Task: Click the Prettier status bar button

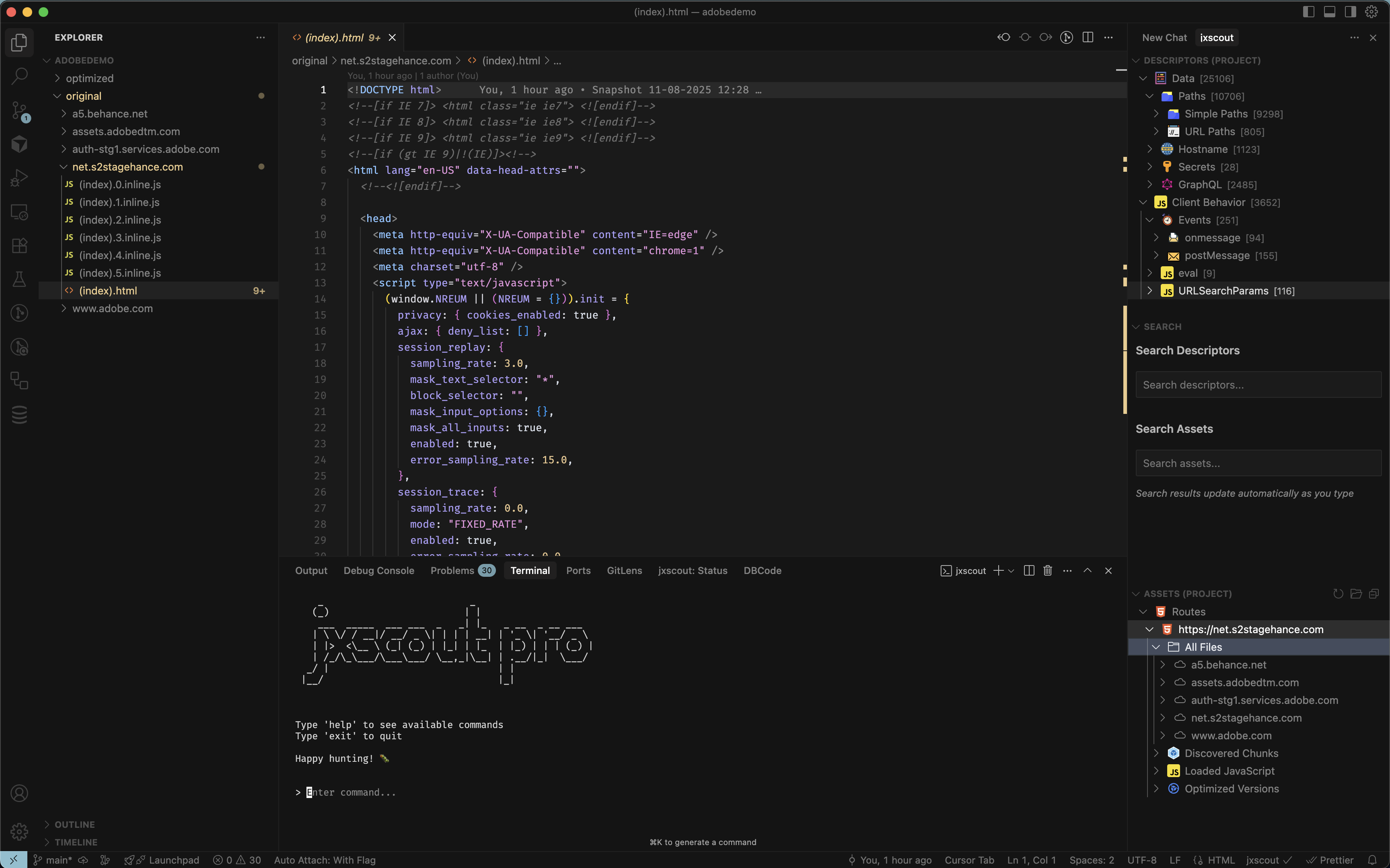Action: 1330,860
